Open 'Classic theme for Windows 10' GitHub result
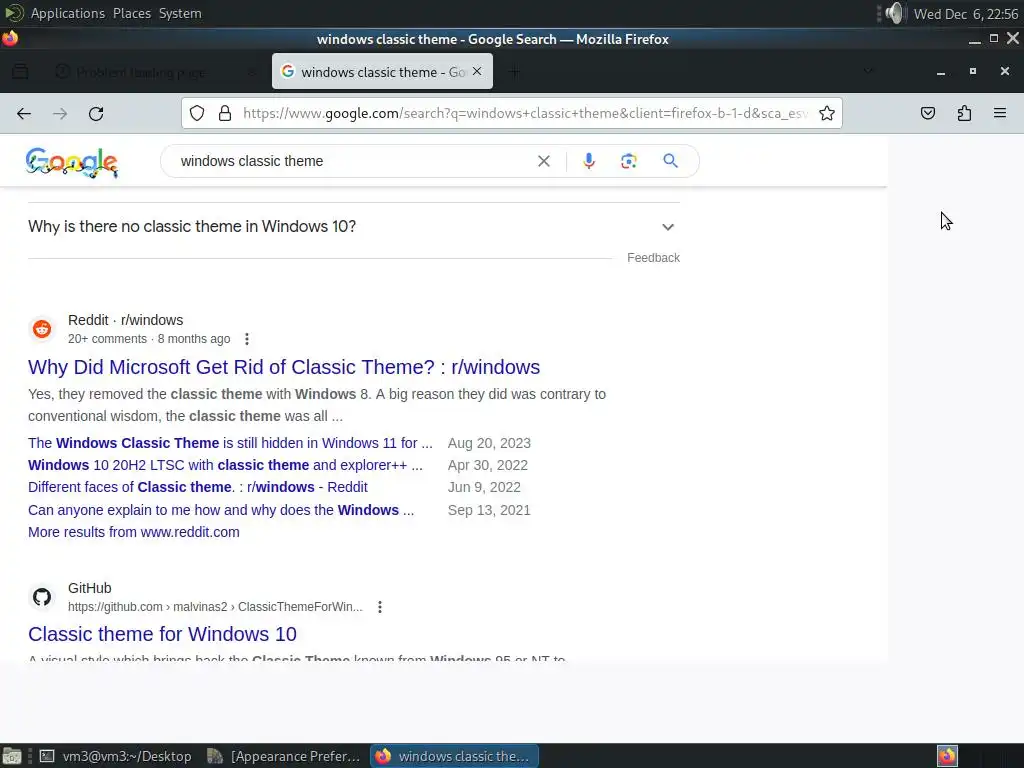1024x768 pixels. [x=163, y=634]
